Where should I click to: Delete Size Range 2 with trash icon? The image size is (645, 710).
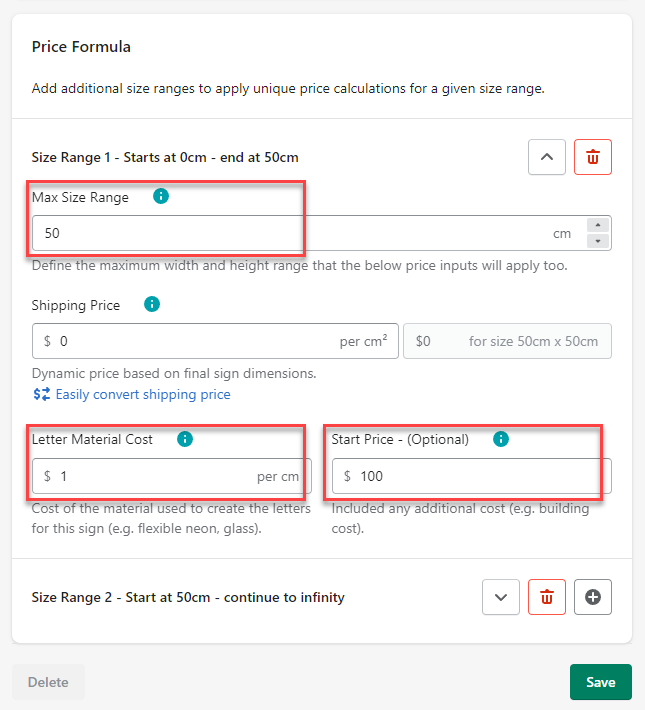(x=547, y=597)
